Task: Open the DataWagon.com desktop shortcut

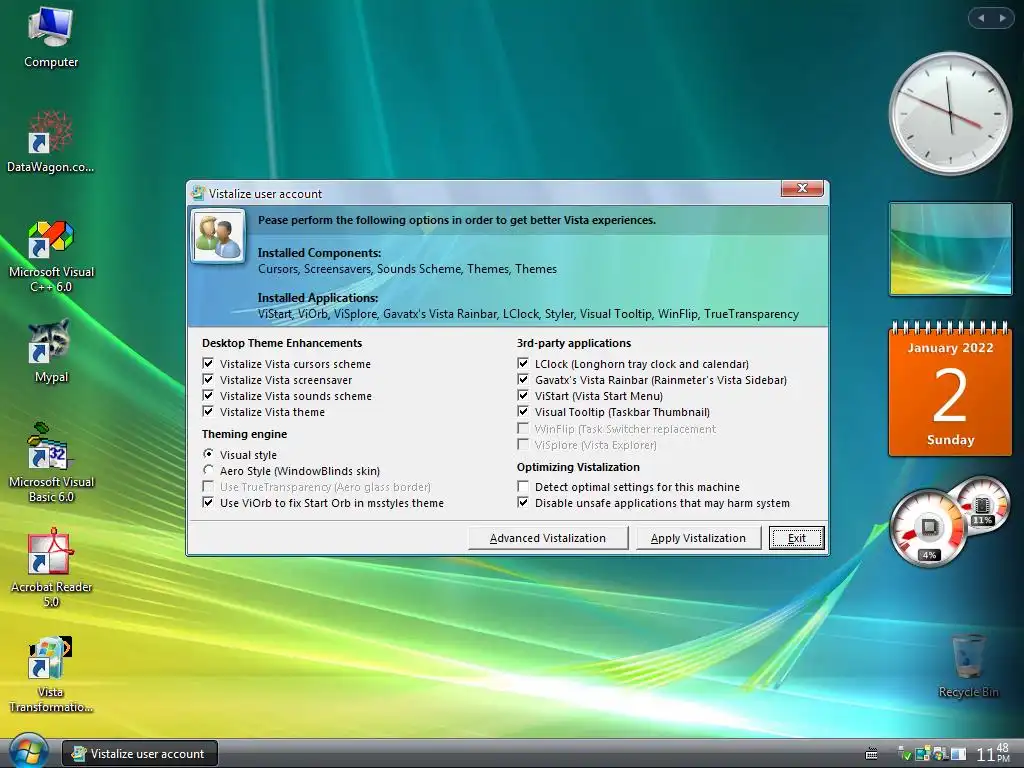Action: point(50,141)
